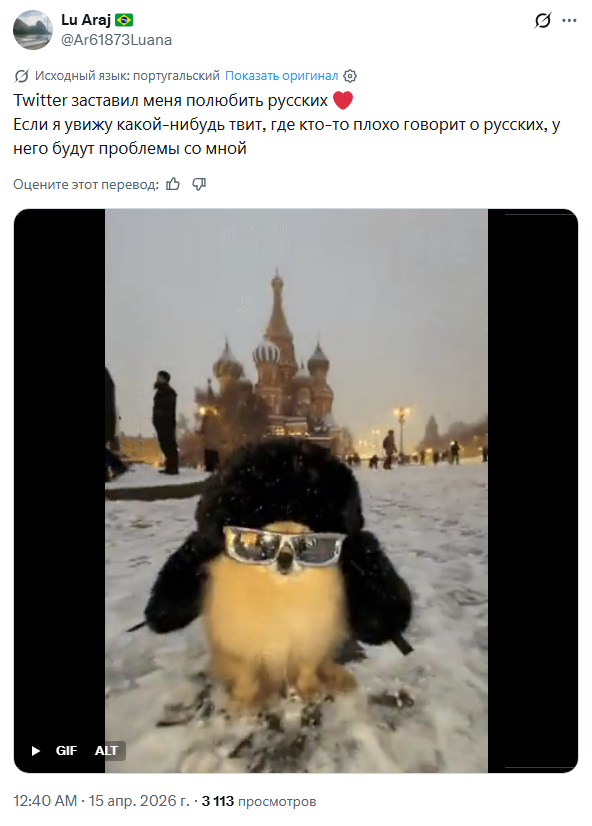Open the translation settings gear
This screenshot has height=826, width=592.
point(350,76)
